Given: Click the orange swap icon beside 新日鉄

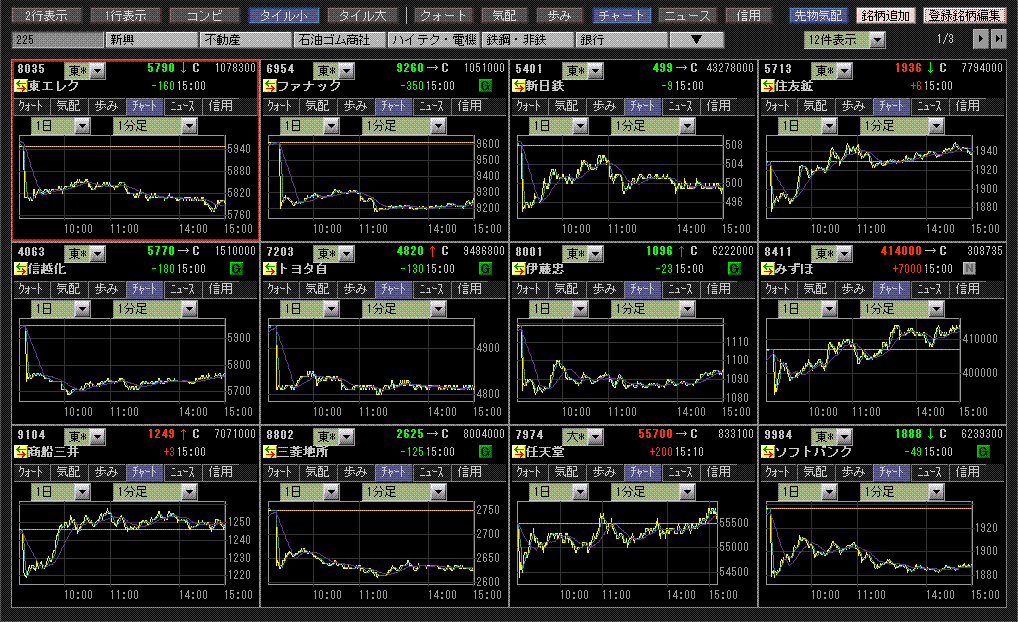Looking at the screenshot, I should pyautogui.click(x=519, y=86).
